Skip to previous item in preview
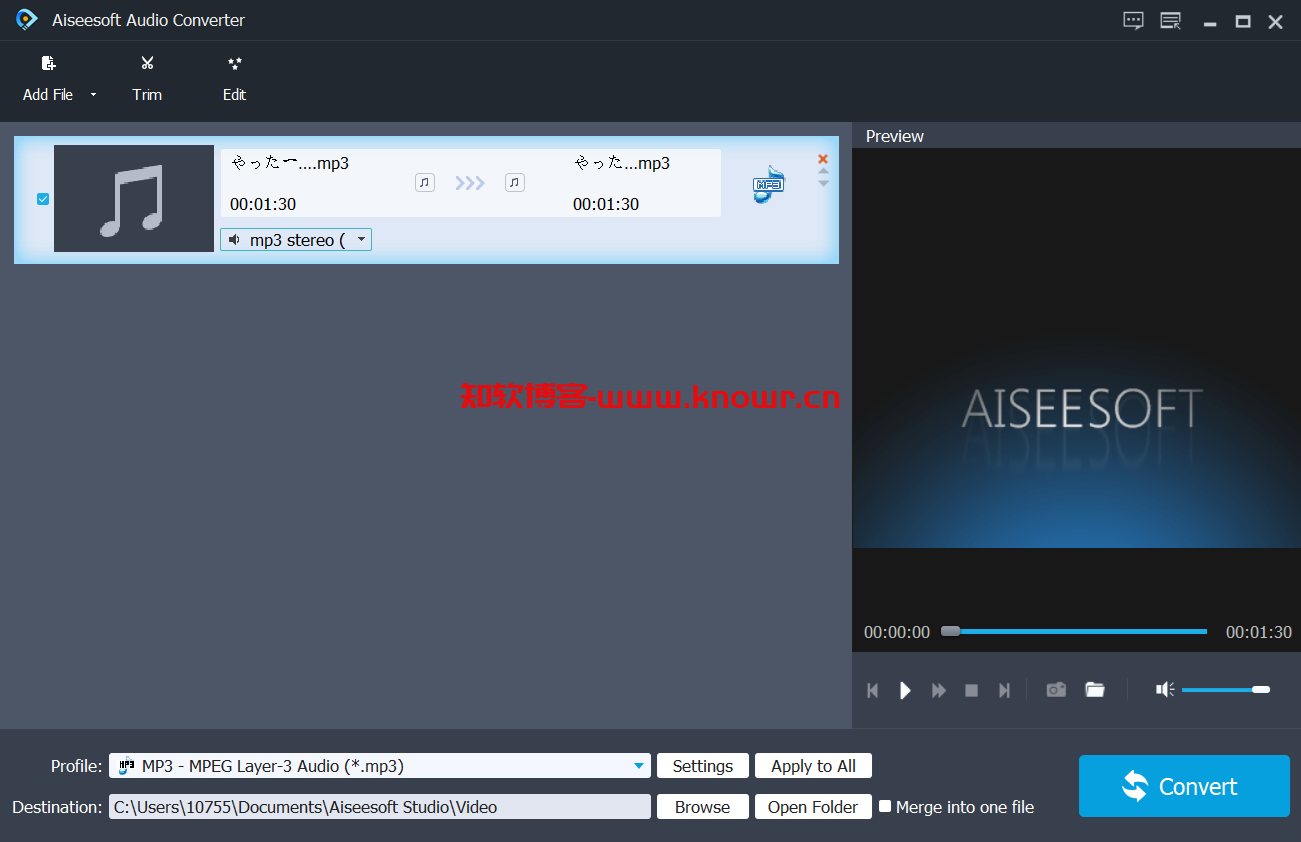The height and width of the screenshot is (842, 1301). coord(872,690)
